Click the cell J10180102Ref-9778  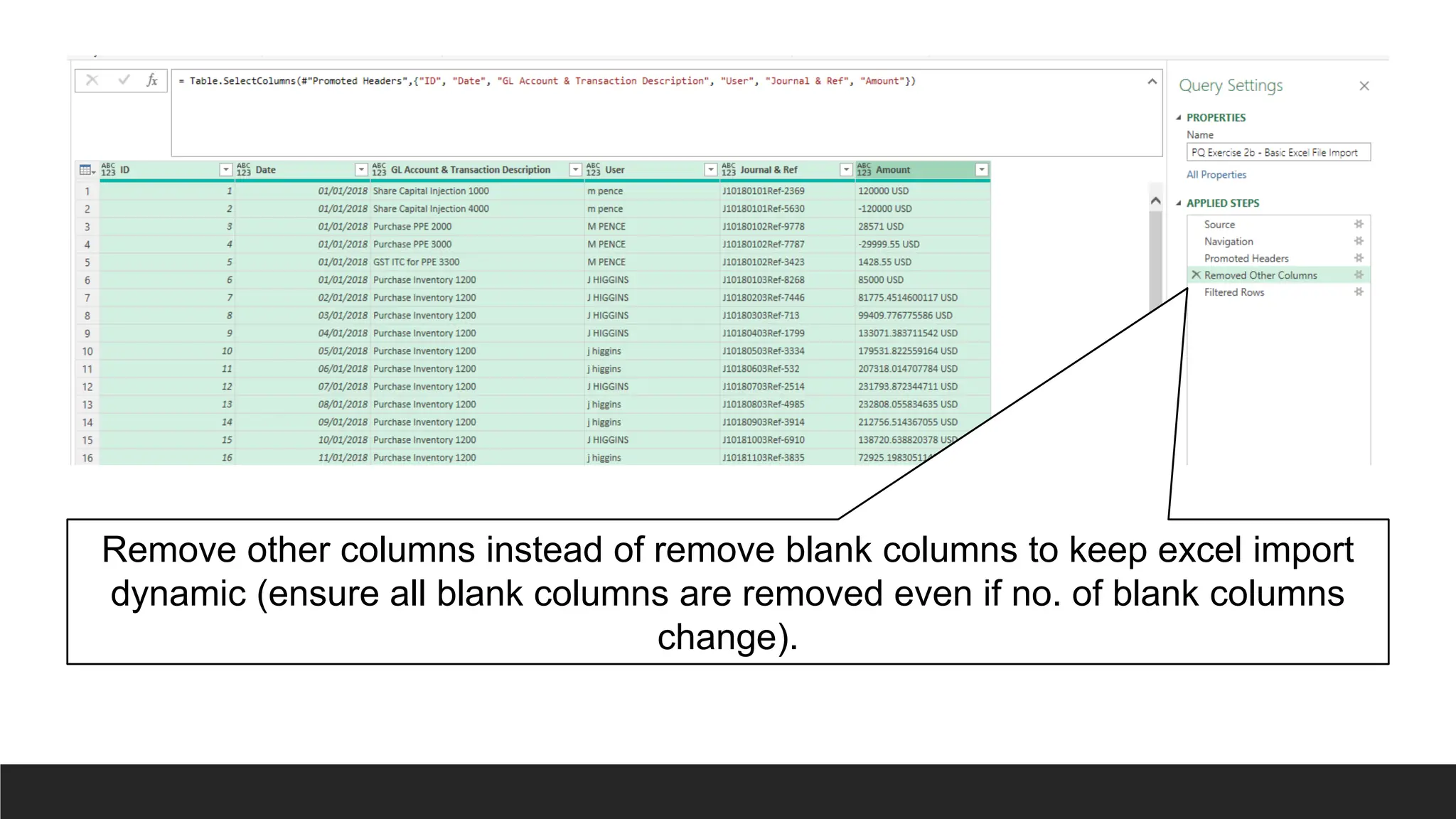[787, 227]
